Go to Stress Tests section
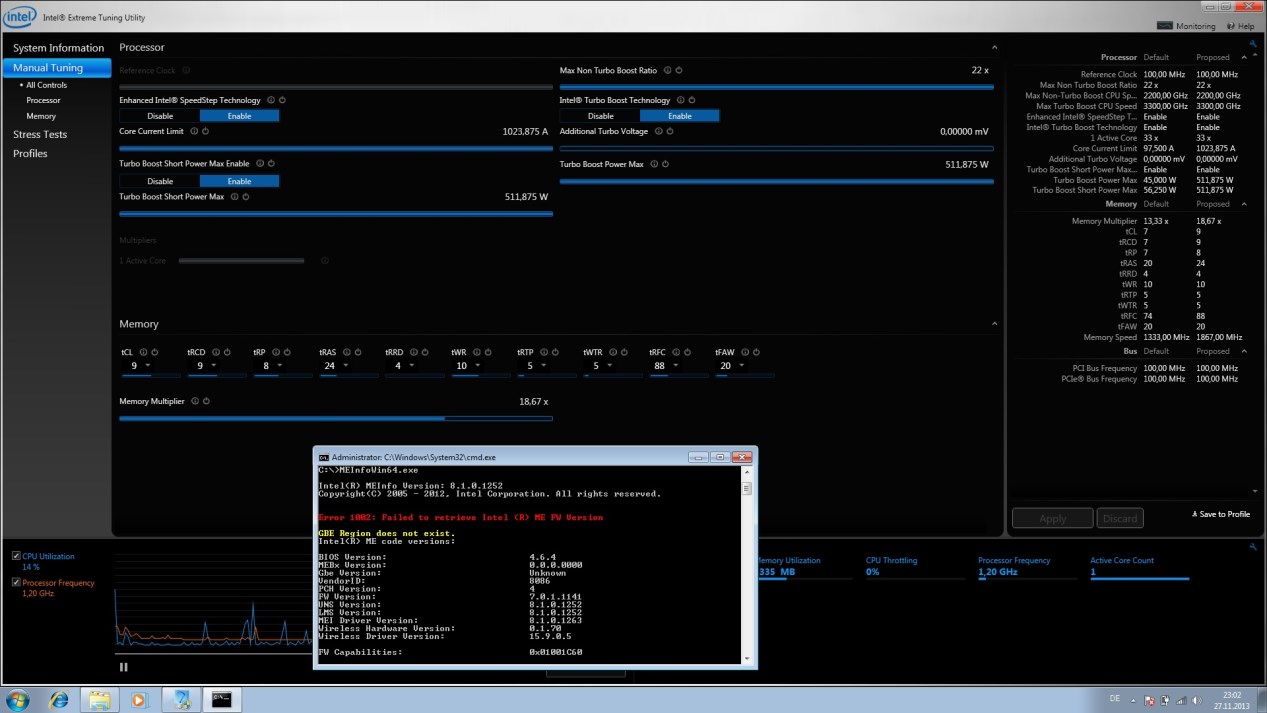 click(40, 134)
